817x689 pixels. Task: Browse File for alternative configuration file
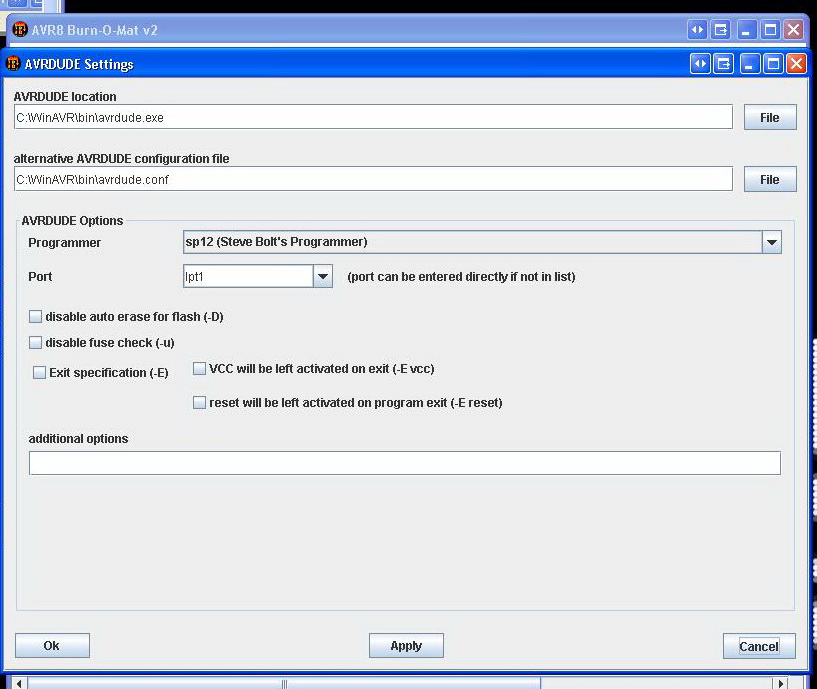pyautogui.click(x=770, y=179)
